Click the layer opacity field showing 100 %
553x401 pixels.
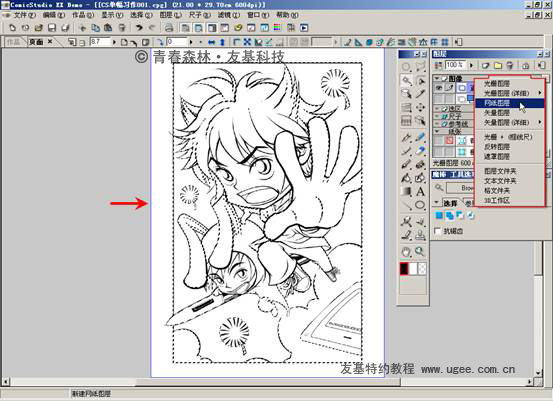point(456,65)
